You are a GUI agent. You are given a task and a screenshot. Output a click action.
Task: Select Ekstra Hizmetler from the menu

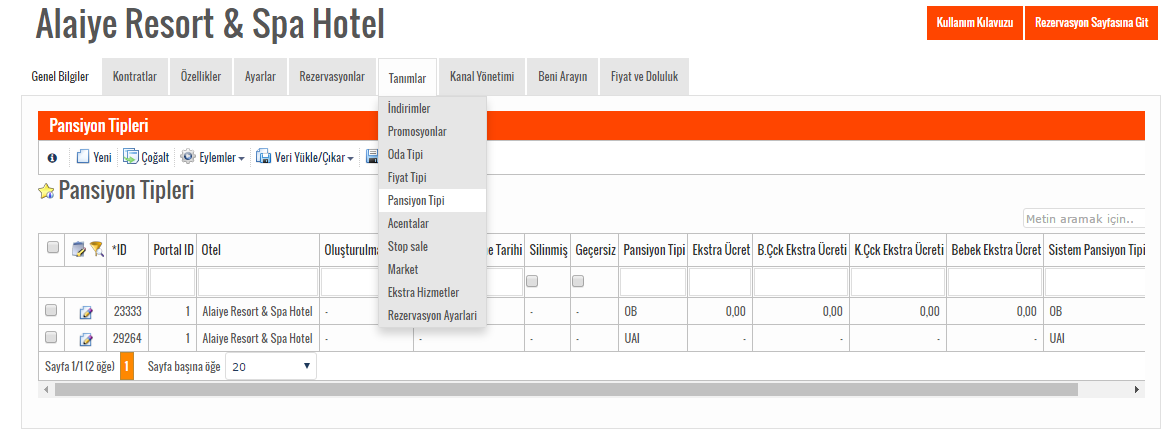tap(432, 293)
